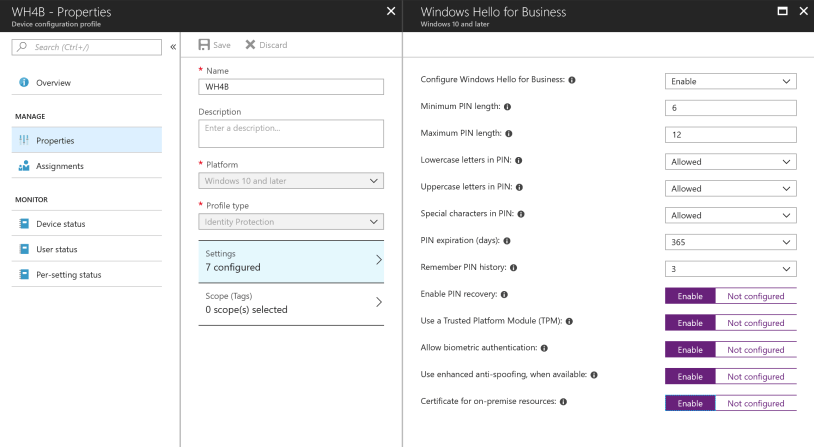Enable Use a Trusted Platform Module (TPM)
The height and width of the screenshot is (447, 814).
pos(690,323)
